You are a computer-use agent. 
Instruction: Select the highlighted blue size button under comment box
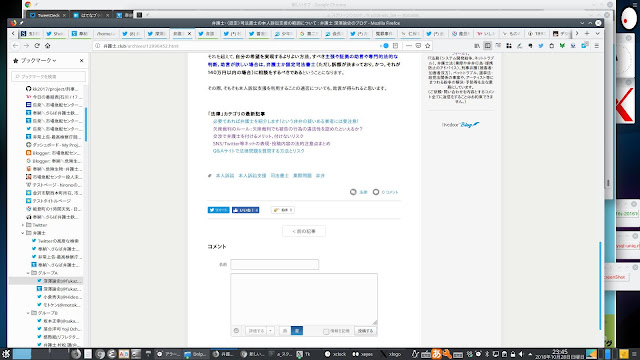click(297, 331)
